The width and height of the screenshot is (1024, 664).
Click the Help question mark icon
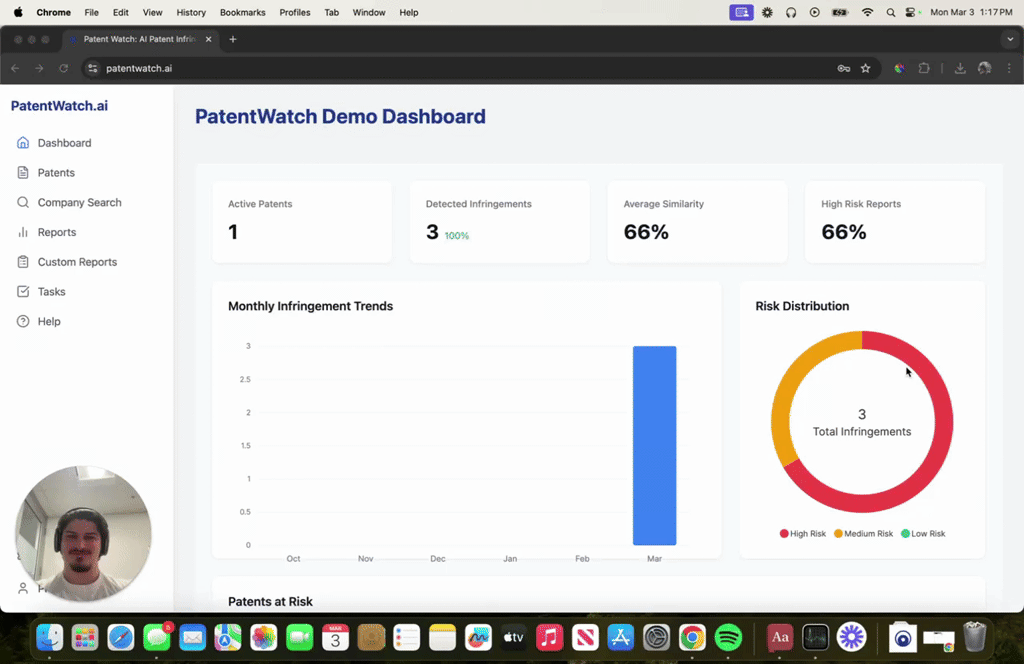pyautogui.click(x=23, y=321)
